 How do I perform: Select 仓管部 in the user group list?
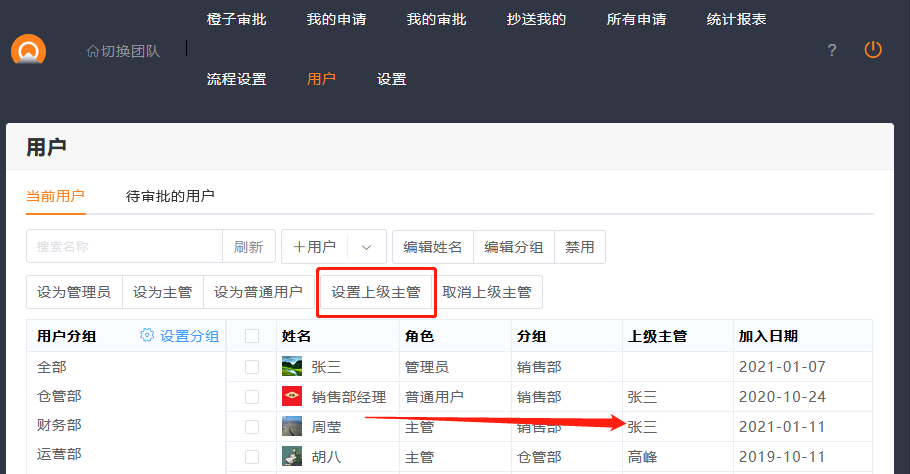(59, 396)
